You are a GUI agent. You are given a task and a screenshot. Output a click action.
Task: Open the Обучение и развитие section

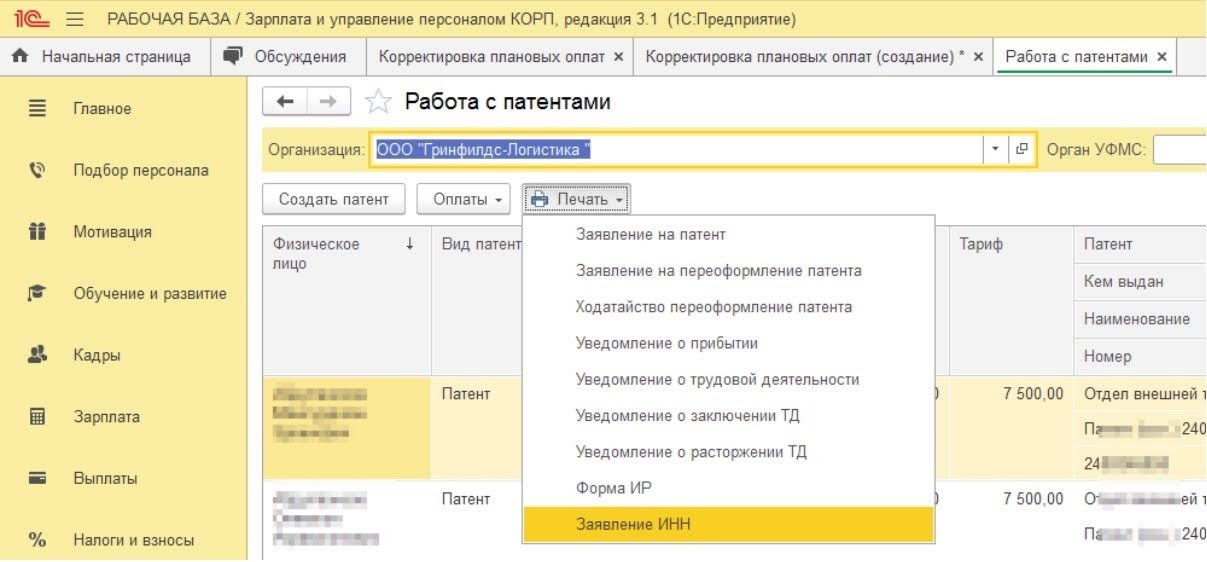(x=150, y=294)
